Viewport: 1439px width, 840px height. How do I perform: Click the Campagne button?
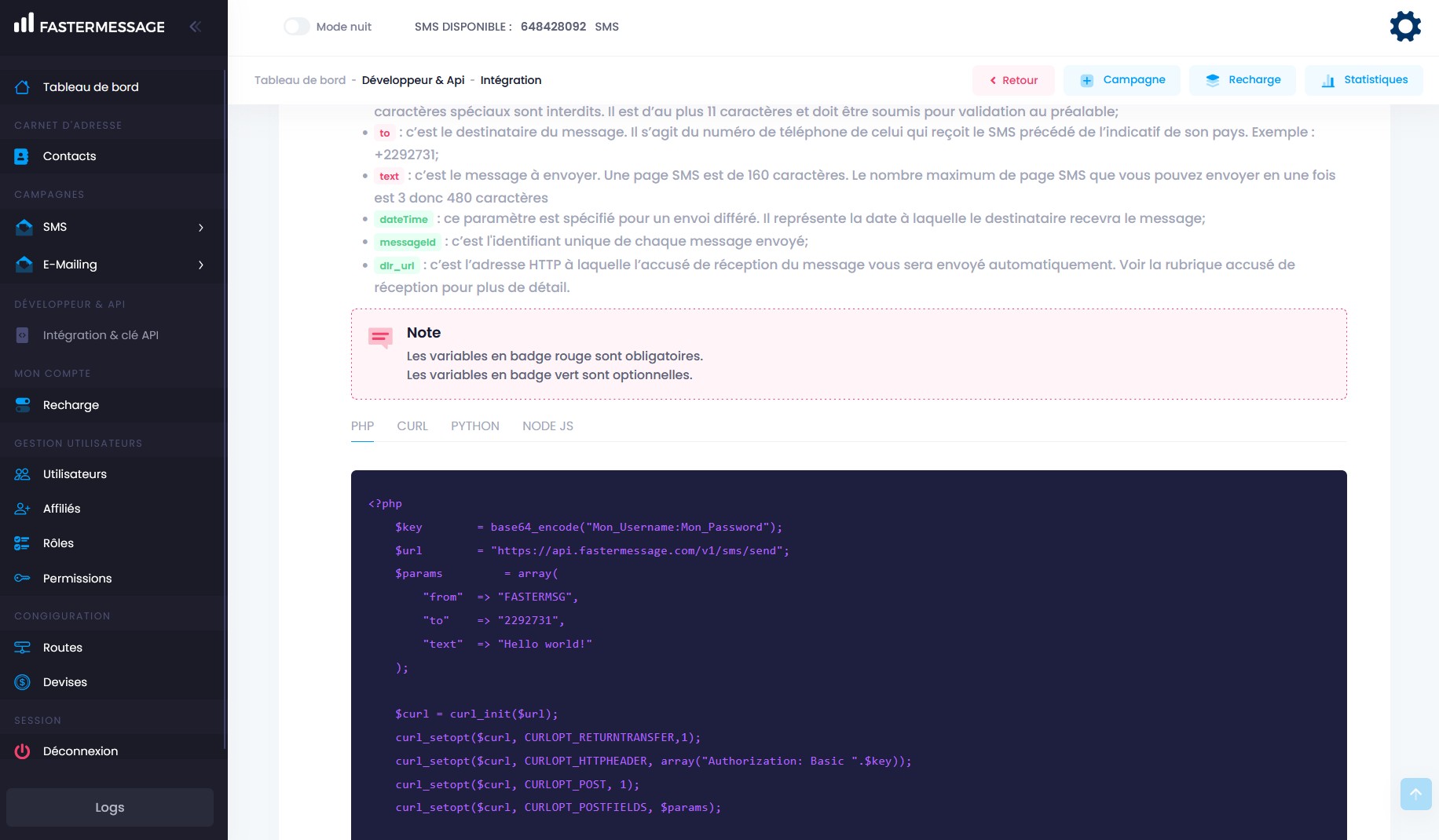[1122, 80]
